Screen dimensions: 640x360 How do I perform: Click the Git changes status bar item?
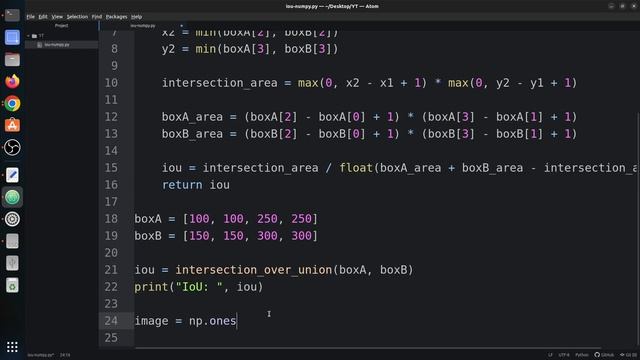pyautogui.click(x=628, y=355)
